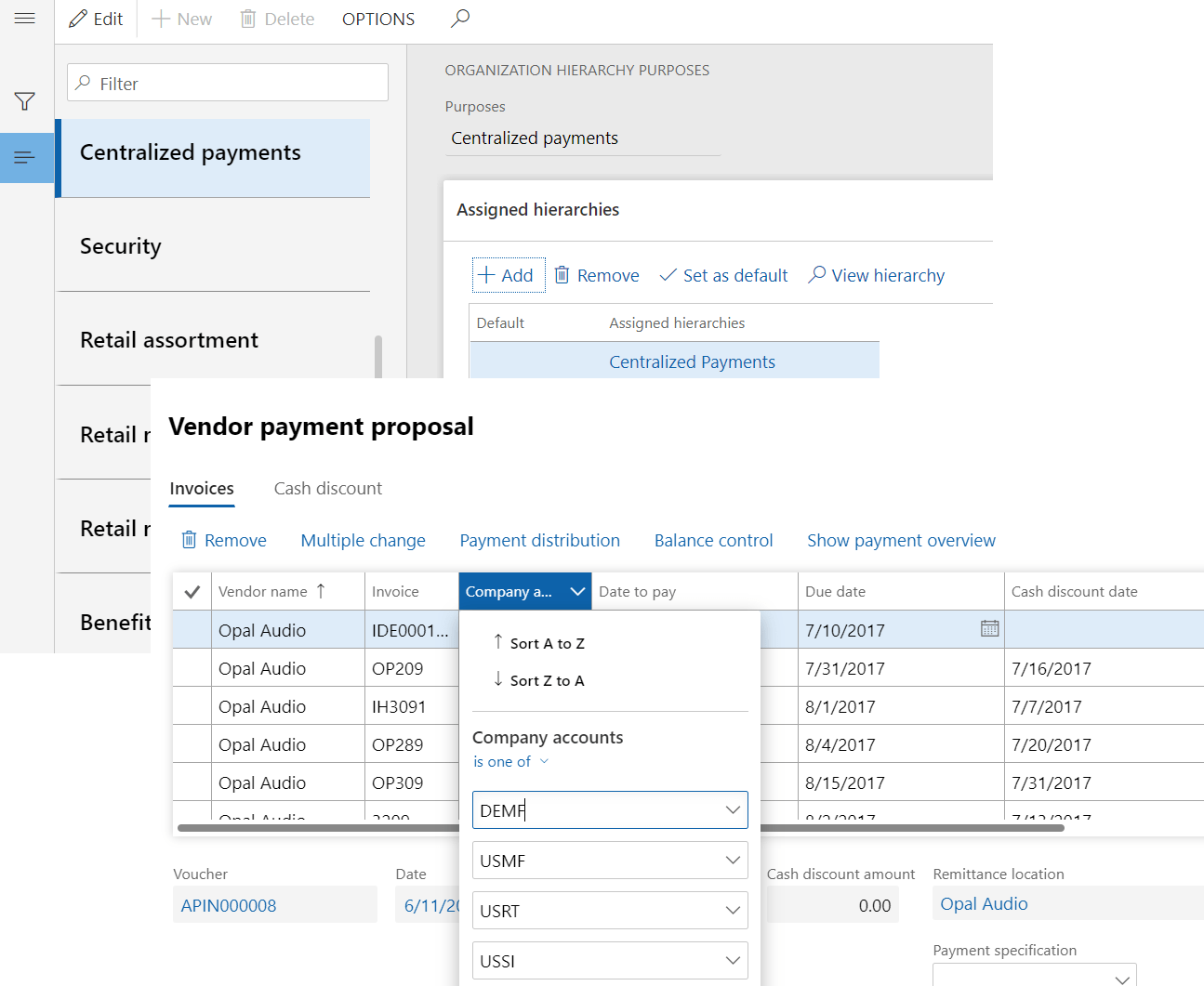Click the search magnifier in toolbar
This screenshot has width=1204, height=986.
[x=460, y=19]
